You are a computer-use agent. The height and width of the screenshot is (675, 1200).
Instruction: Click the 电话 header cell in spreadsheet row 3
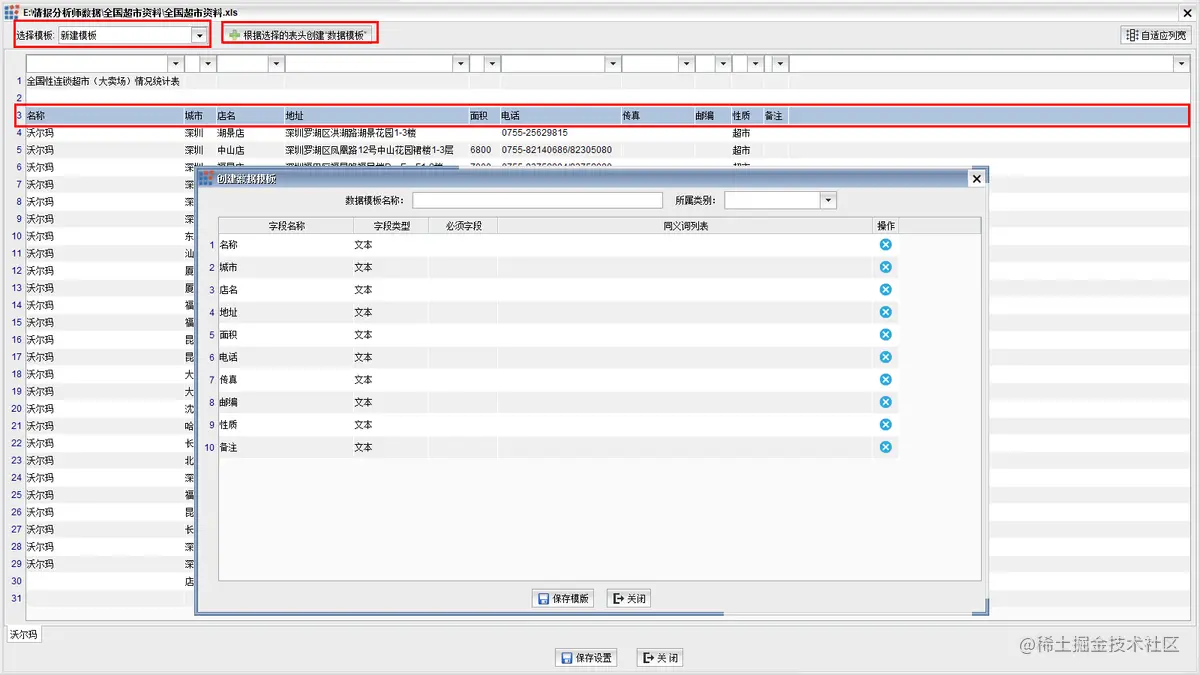tap(560, 116)
